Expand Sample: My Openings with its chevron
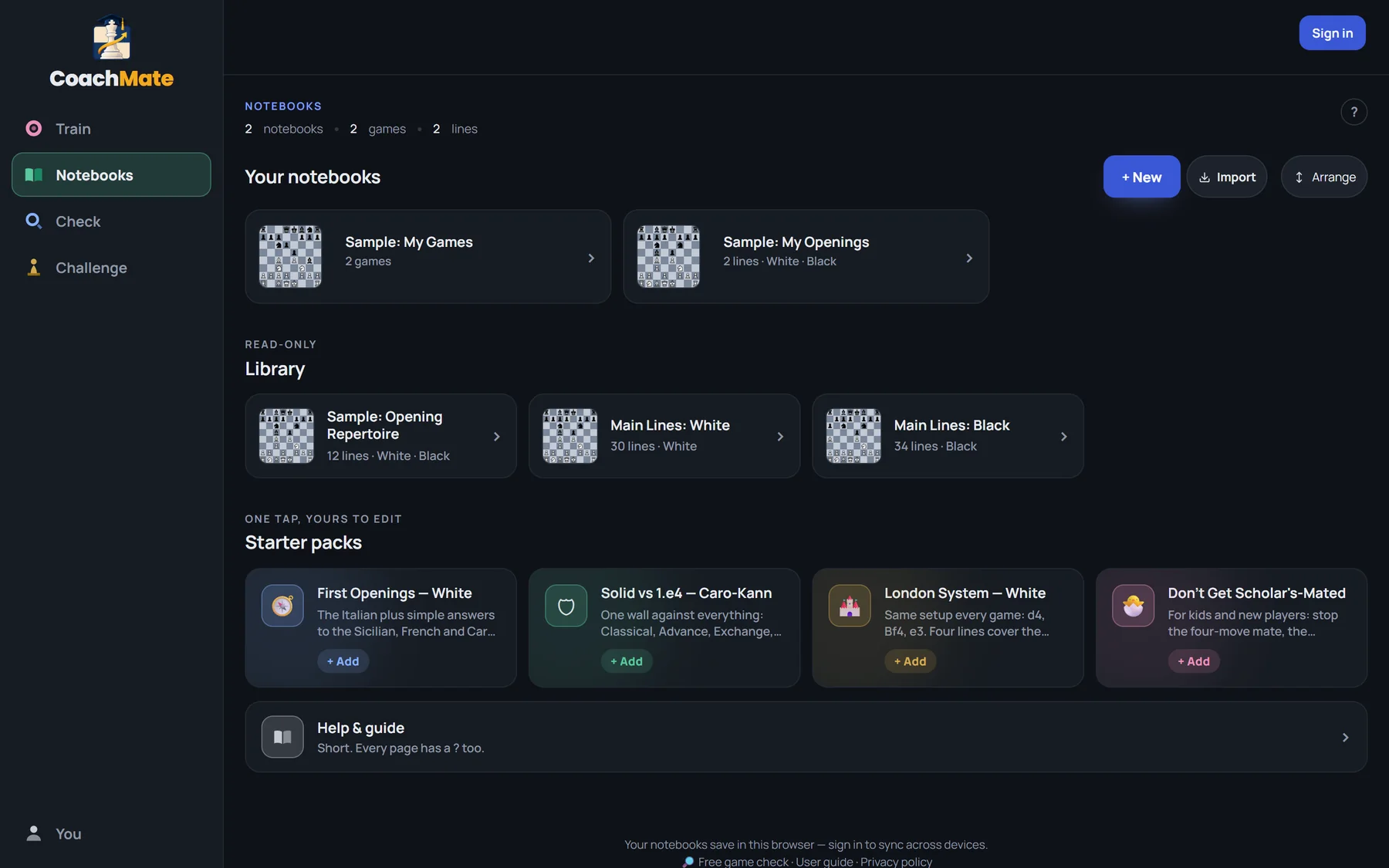This screenshot has width=1389, height=868. pyautogui.click(x=969, y=258)
